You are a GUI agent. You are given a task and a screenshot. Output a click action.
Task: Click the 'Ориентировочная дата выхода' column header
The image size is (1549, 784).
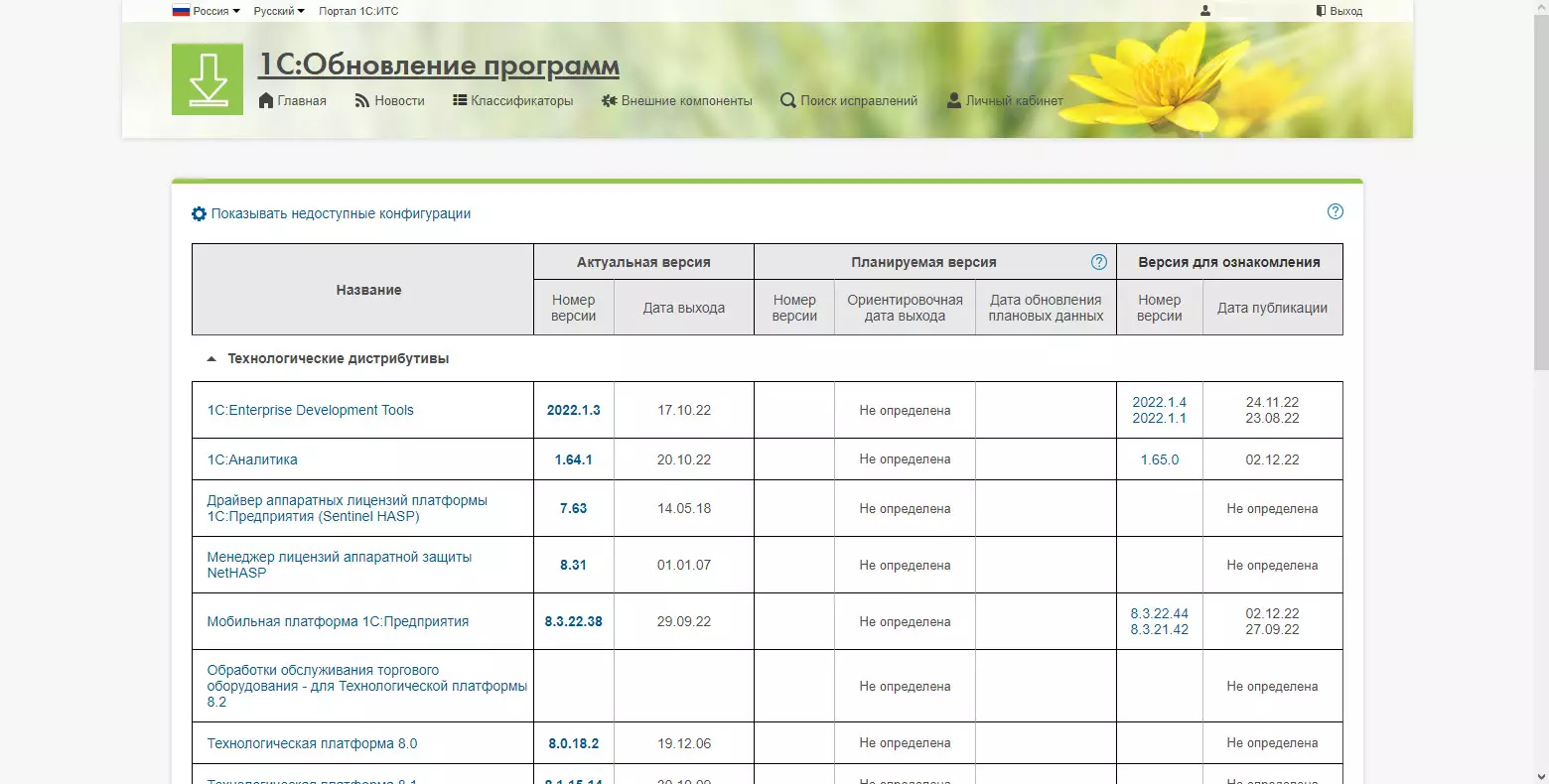[x=906, y=308]
